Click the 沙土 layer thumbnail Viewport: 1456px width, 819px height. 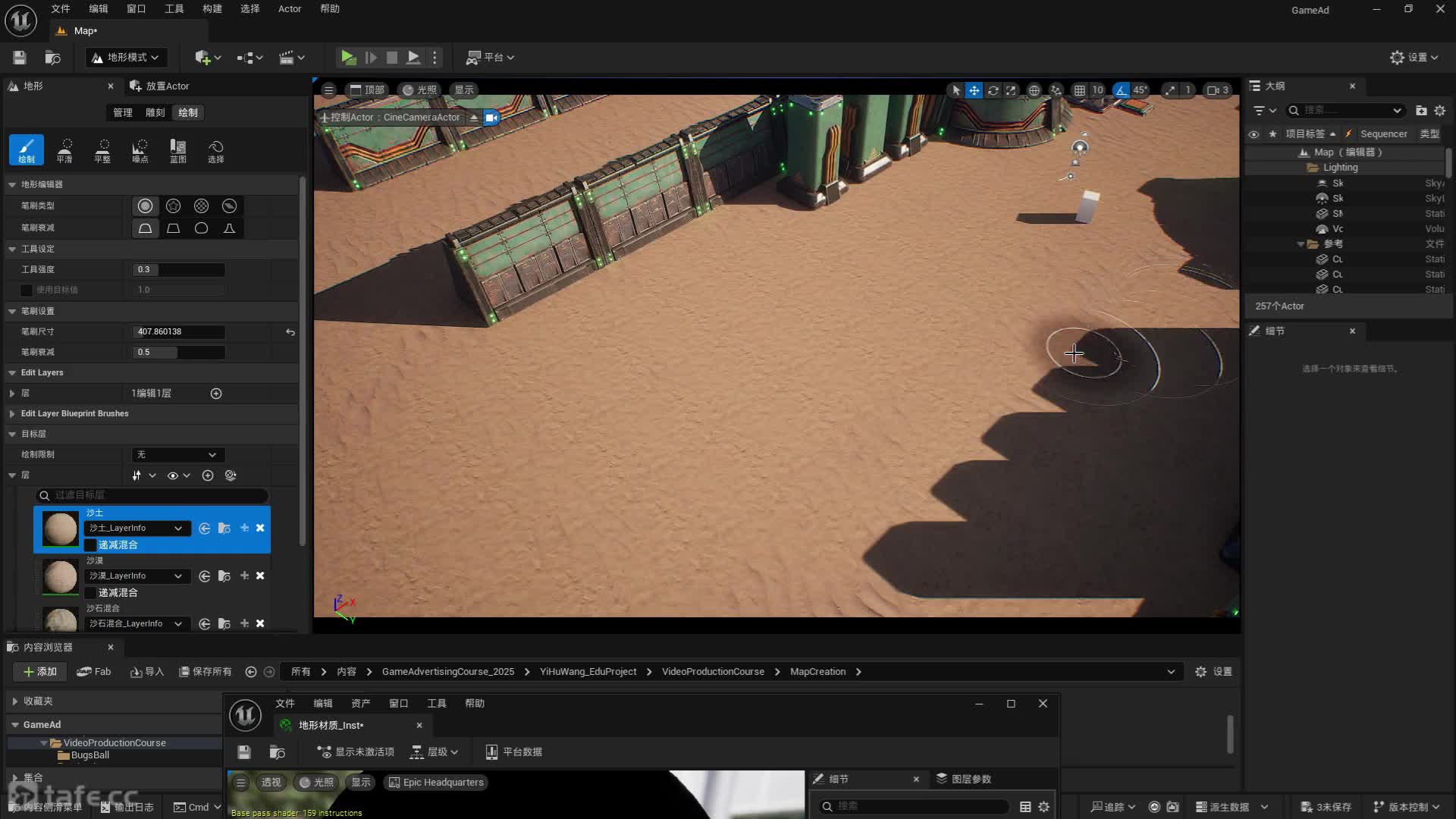coord(60,529)
